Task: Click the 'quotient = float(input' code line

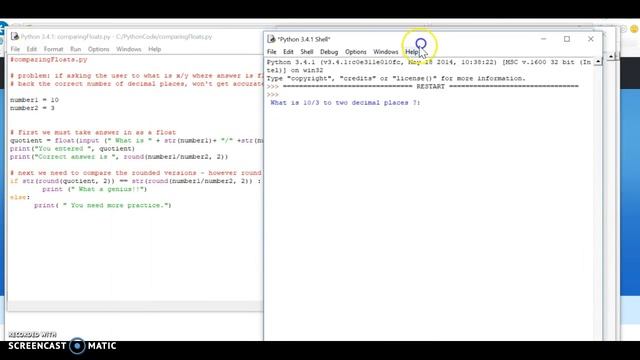Action: point(136,141)
